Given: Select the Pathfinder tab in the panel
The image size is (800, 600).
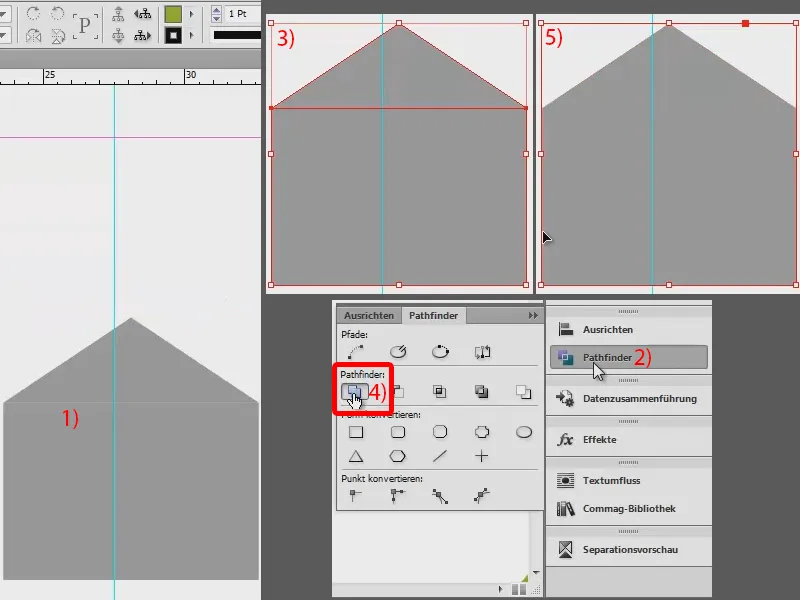Looking at the screenshot, I should click(x=433, y=315).
